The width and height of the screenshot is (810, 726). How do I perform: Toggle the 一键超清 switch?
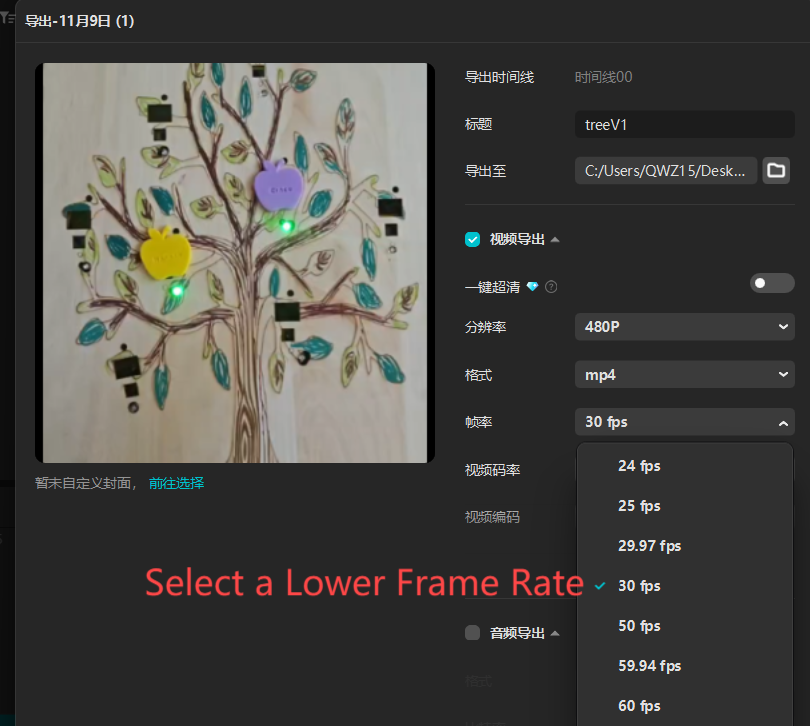(772, 283)
